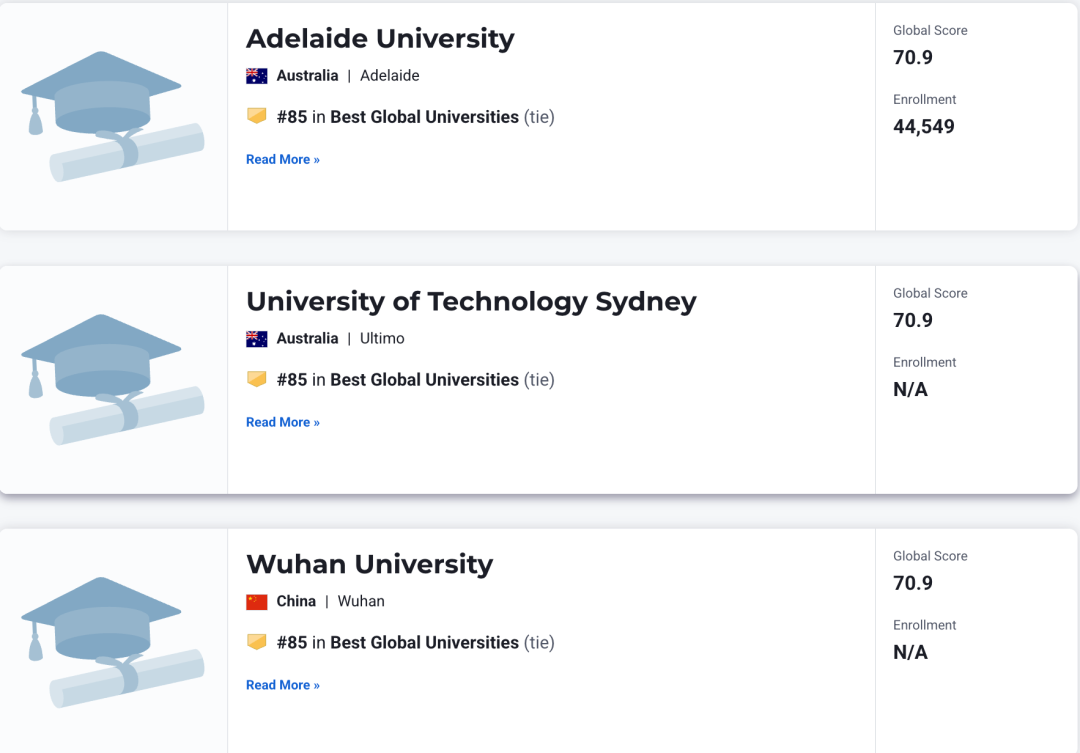Viewport: 1080px width, 753px height.
Task: Click China flag icon beside Wuhan
Action: [x=256, y=601]
